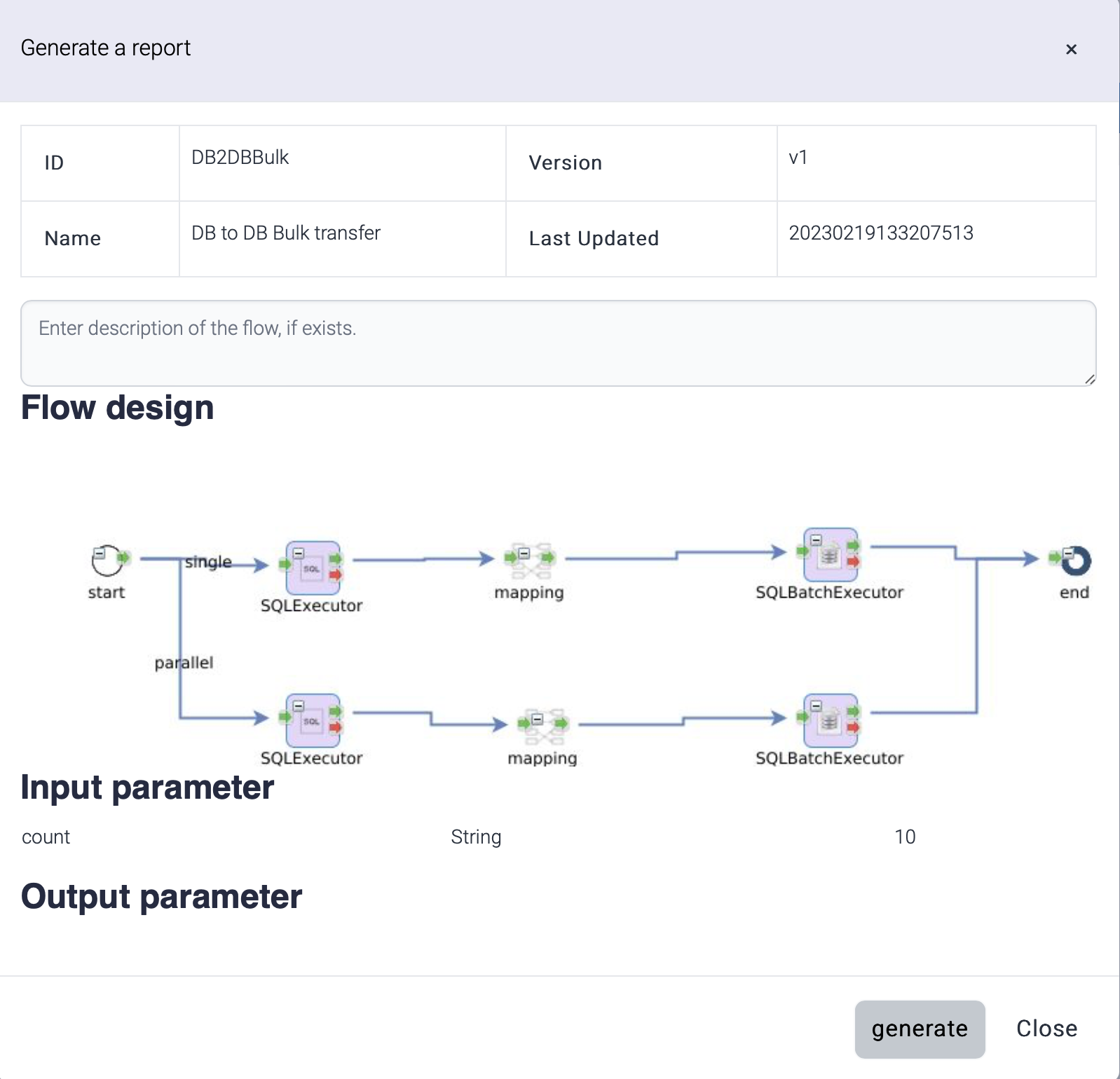Click the "DB to DB Bulk transfer" name

(286, 233)
